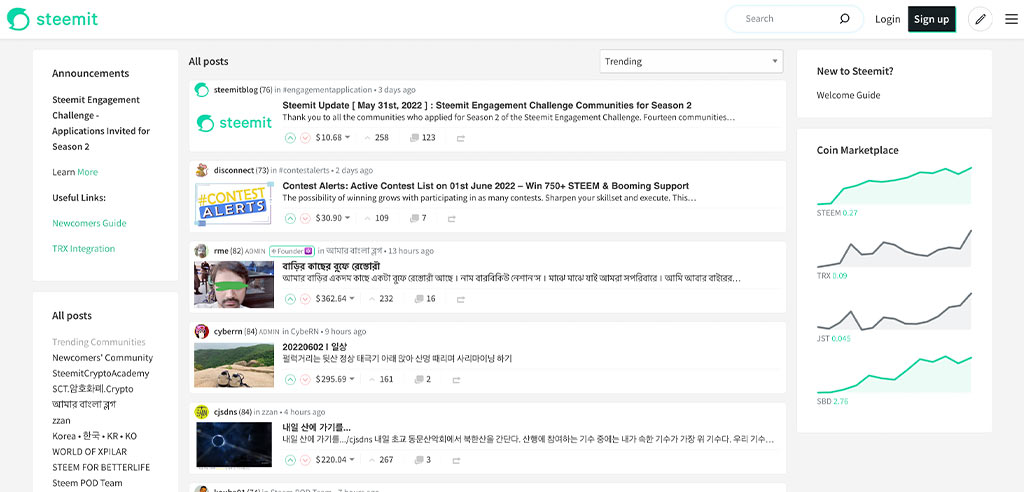This screenshot has width=1024, height=492.
Task: Open the Welcome Guide link
Action: (848, 95)
